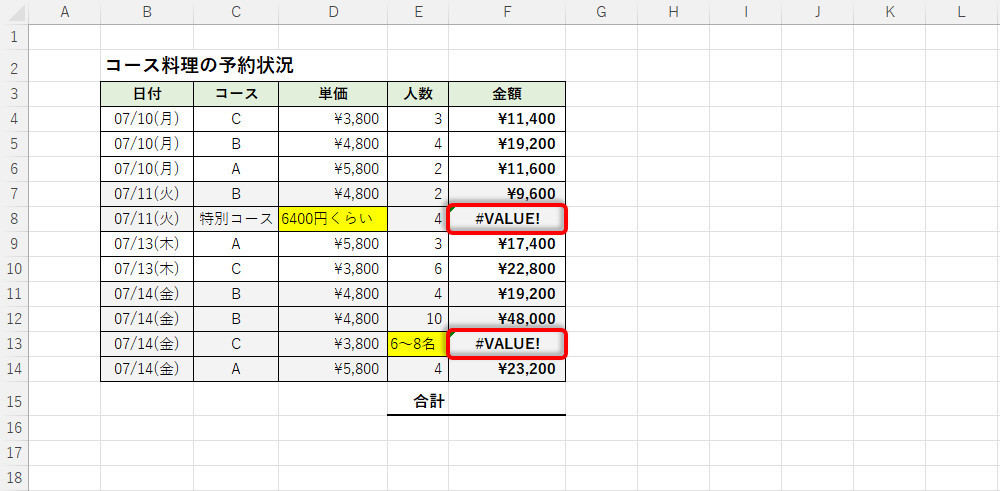
Task: Click the 特別コース cell
Action: pyautogui.click(x=236, y=219)
